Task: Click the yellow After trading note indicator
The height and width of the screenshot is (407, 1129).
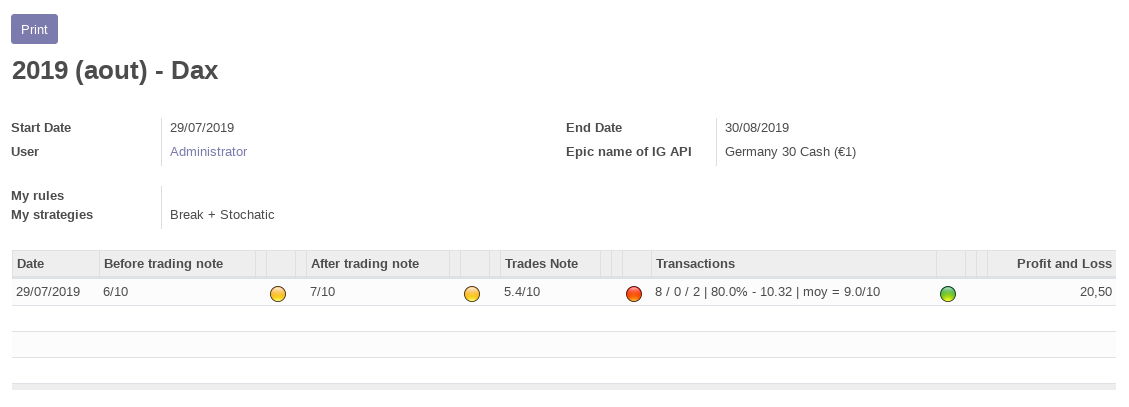Action: coord(472,293)
